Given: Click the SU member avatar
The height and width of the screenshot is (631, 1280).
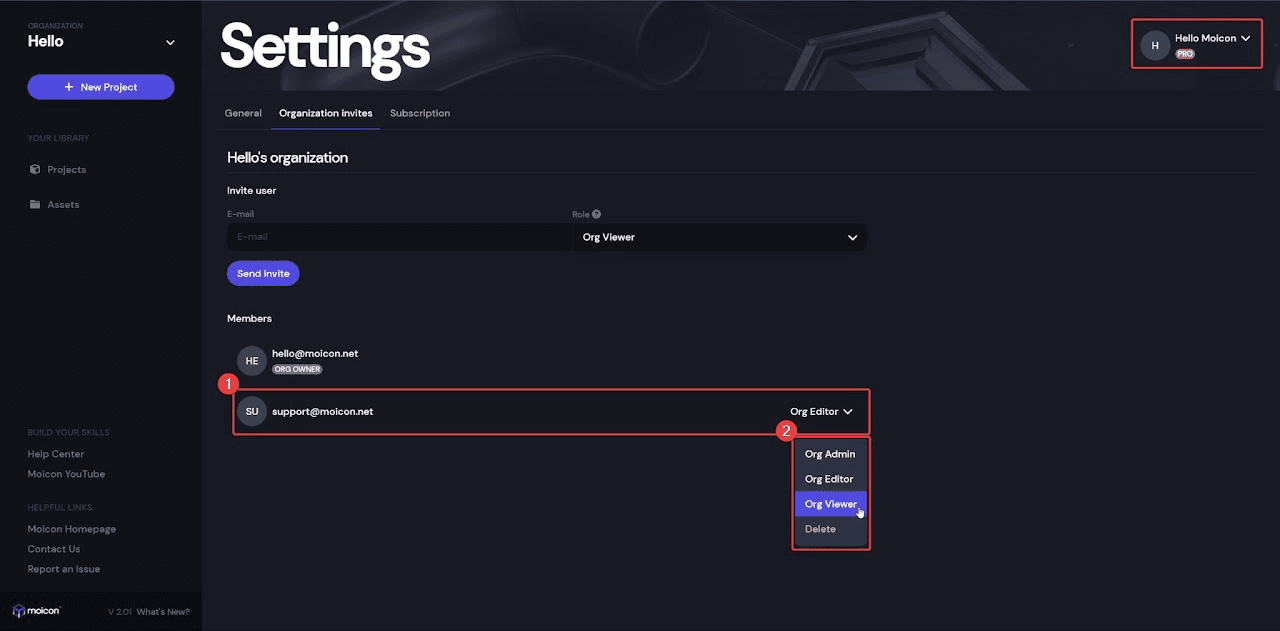Looking at the screenshot, I should pyautogui.click(x=252, y=411).
